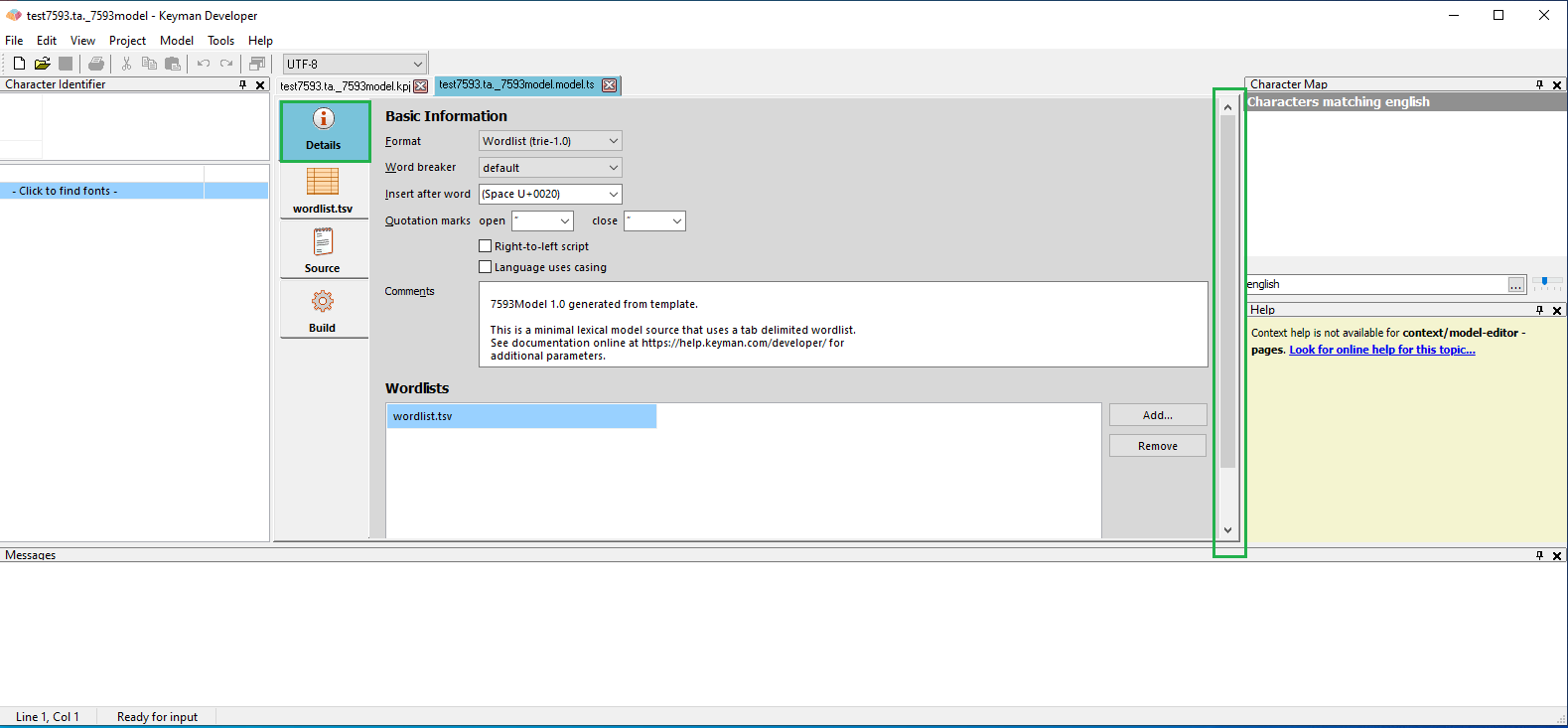The image size is (1568, 728).
Task: Redo the last undone action
Action: 226,64
